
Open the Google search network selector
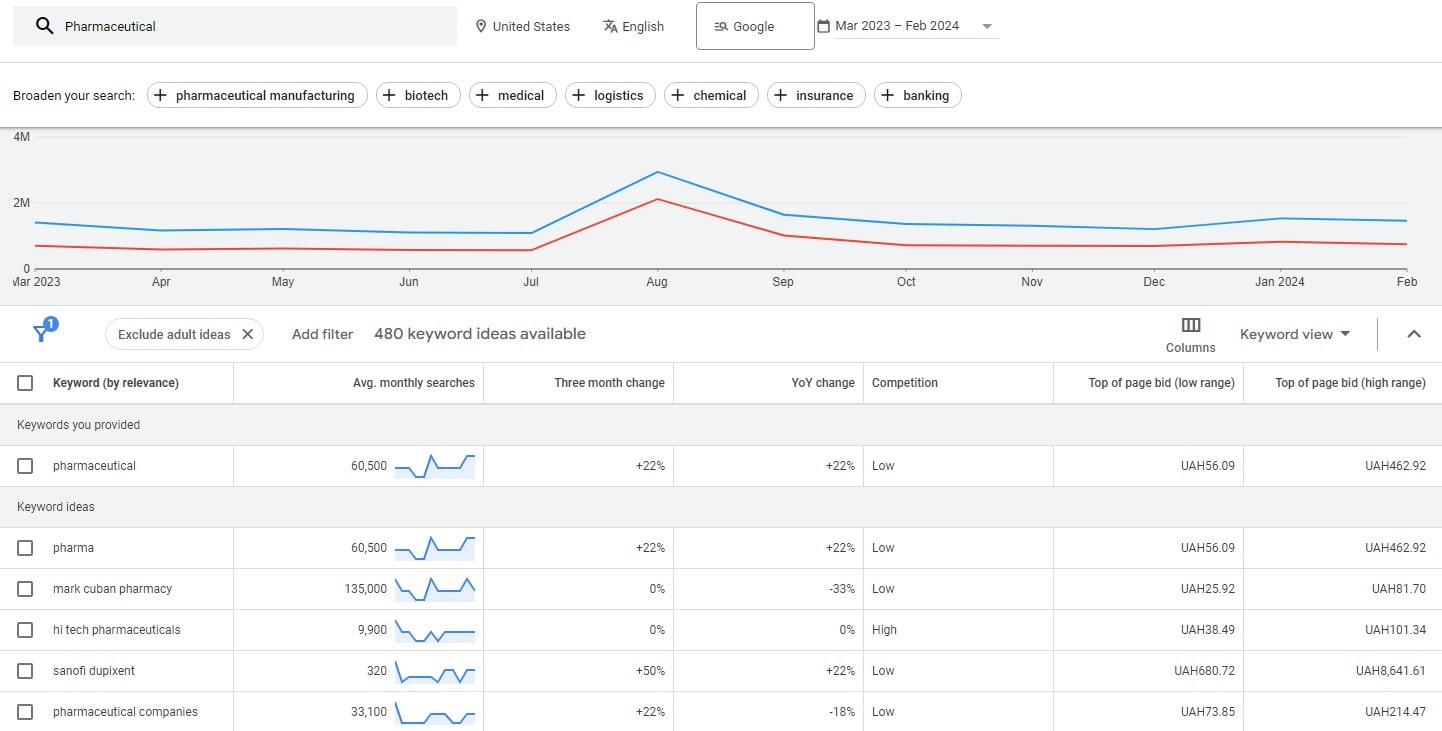tap(755, 26)
